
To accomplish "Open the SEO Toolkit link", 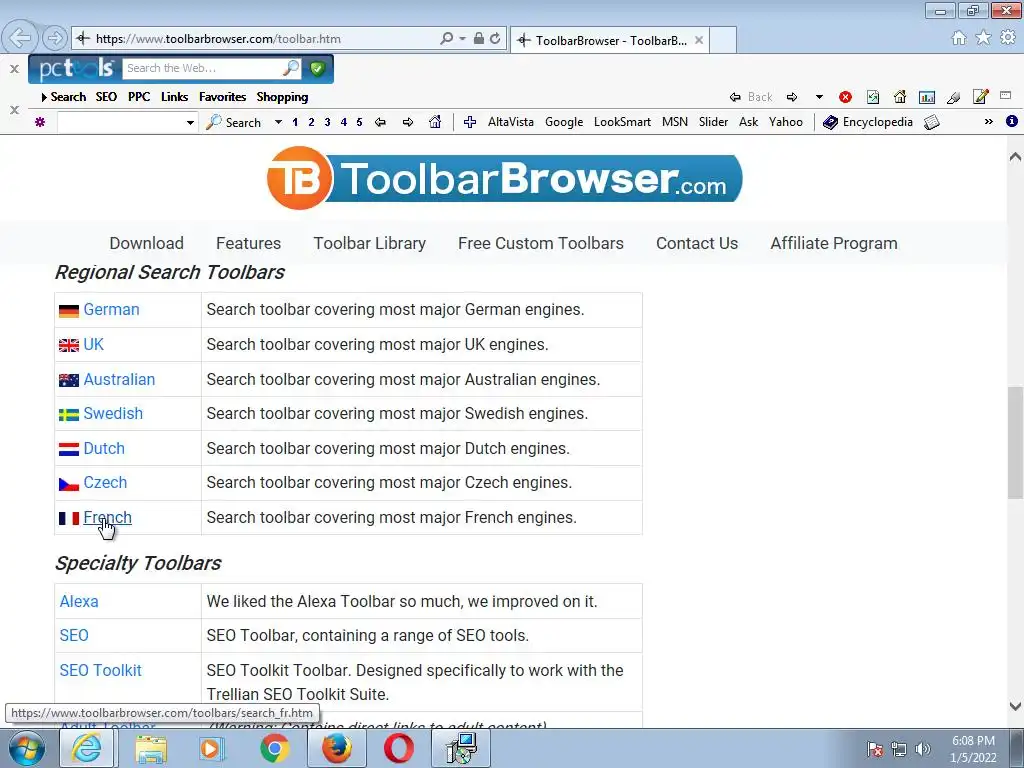I will (101, 671).
